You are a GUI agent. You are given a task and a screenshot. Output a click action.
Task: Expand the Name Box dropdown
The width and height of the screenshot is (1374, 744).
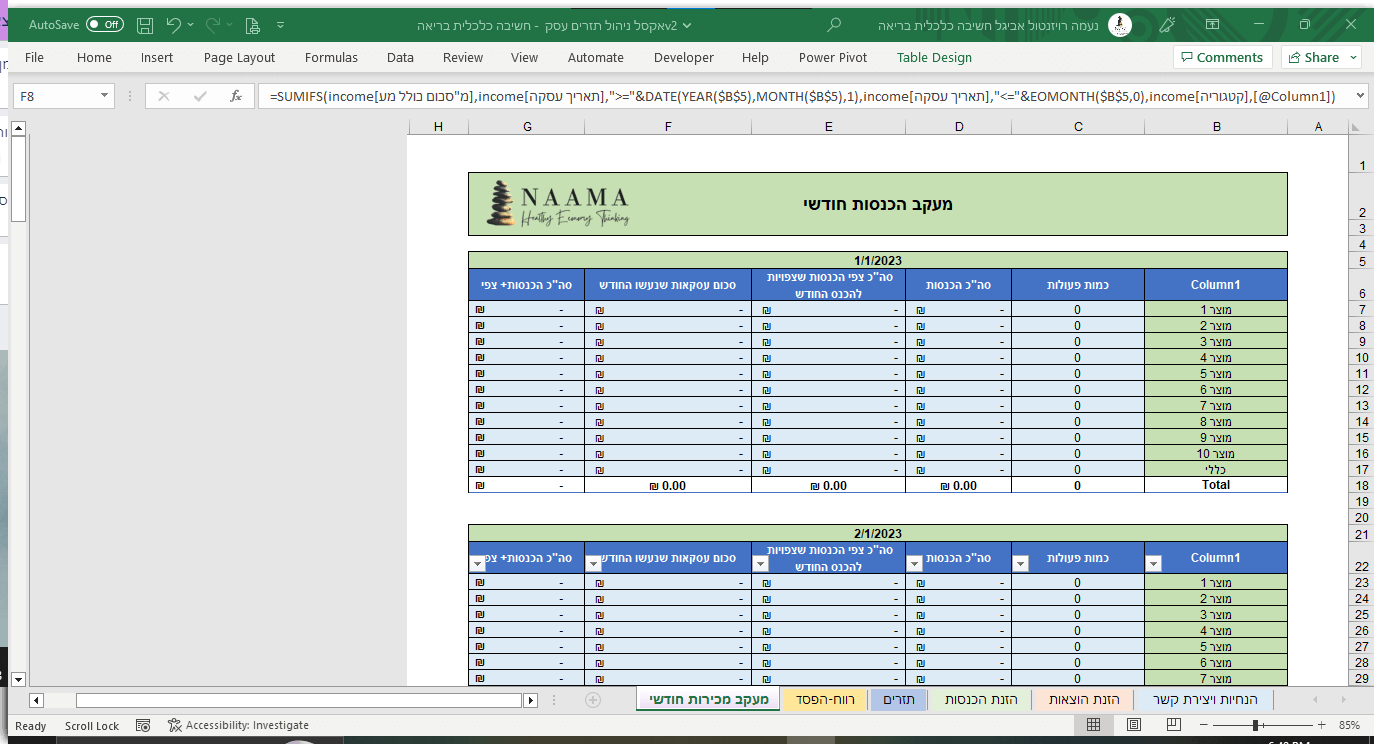coord(105,96)
